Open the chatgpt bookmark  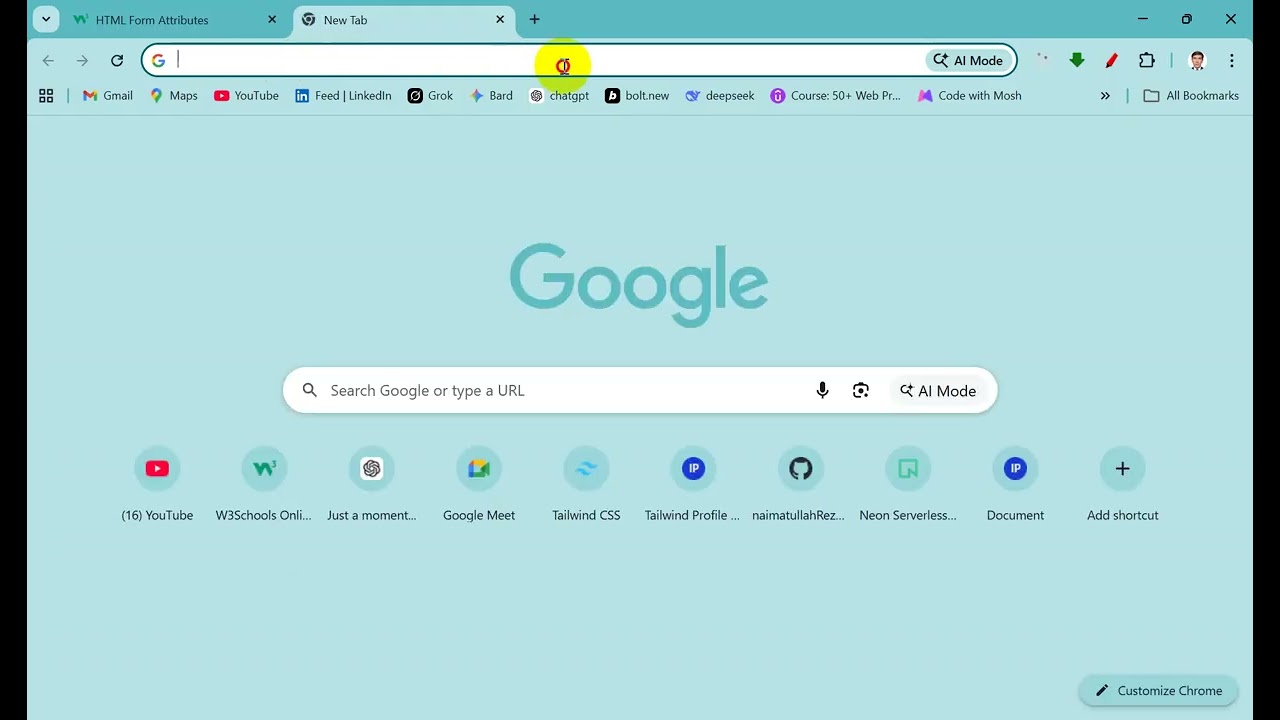(560, 96)
